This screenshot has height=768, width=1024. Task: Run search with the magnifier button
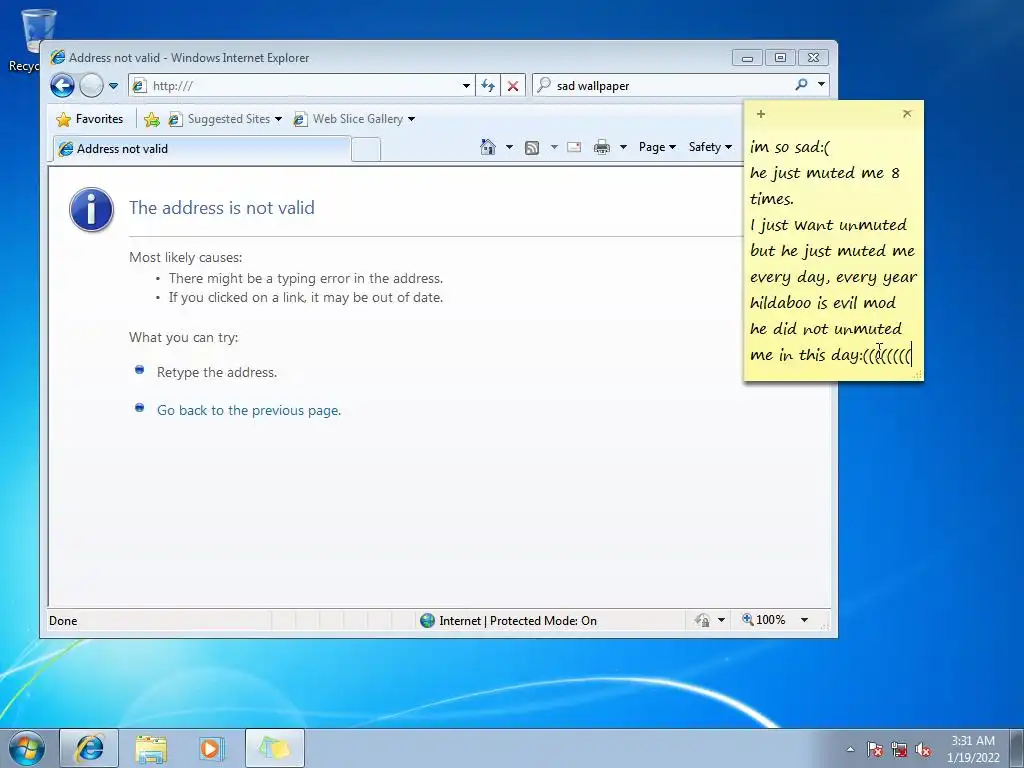coord(801,84)
